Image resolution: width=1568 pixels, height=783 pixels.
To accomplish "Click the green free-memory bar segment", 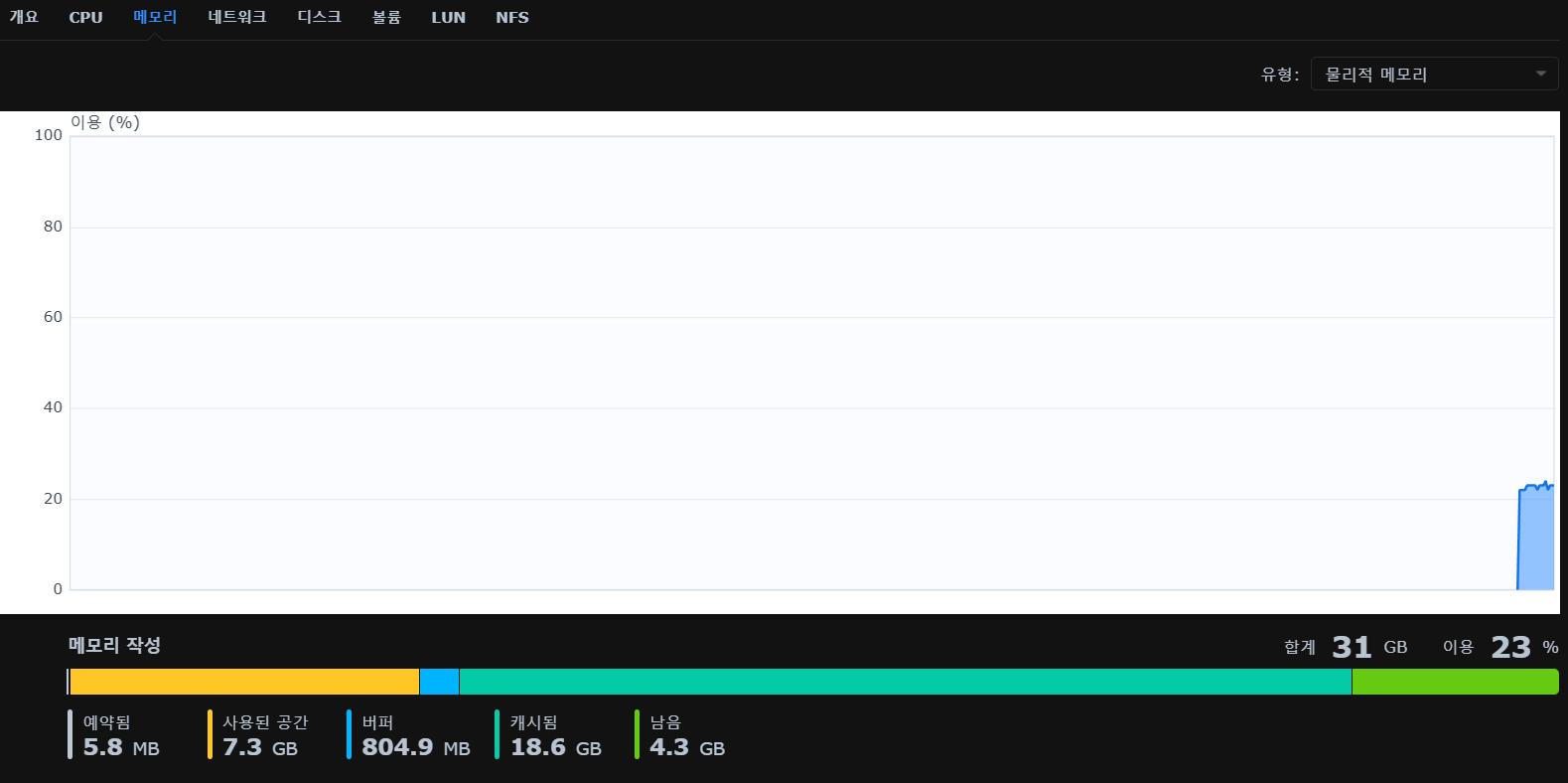I will click(1454, 682).
